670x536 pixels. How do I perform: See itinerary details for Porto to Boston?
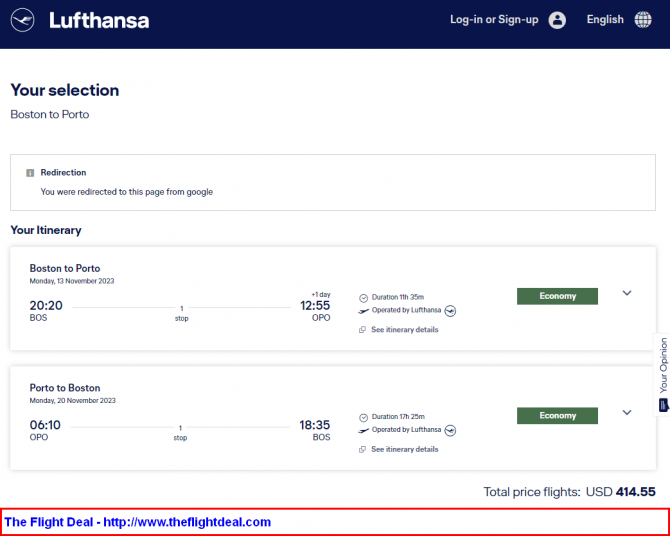tap(404, 449)
